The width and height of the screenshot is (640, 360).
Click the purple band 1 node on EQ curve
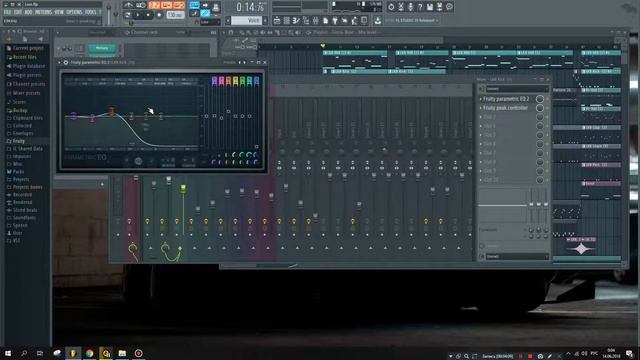pyautogui.click(x=73, y=116)
